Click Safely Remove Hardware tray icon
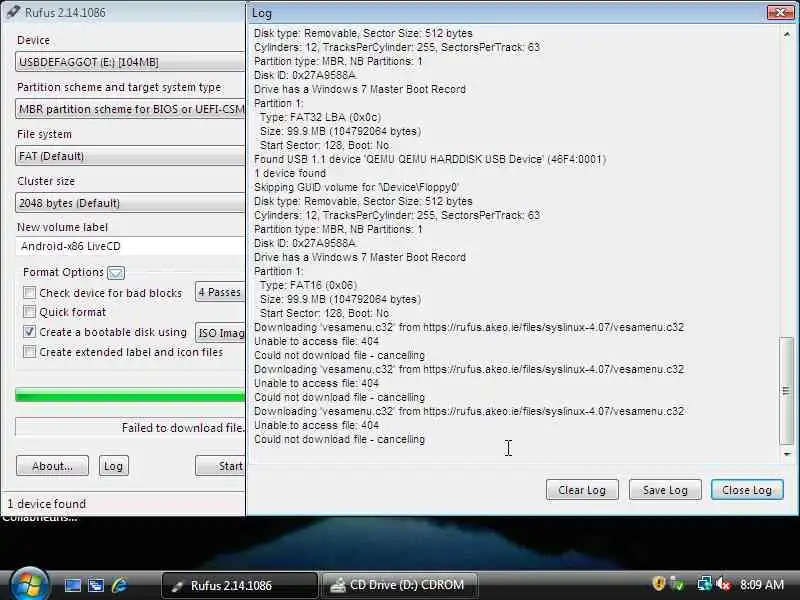 [x=678, y=584]
